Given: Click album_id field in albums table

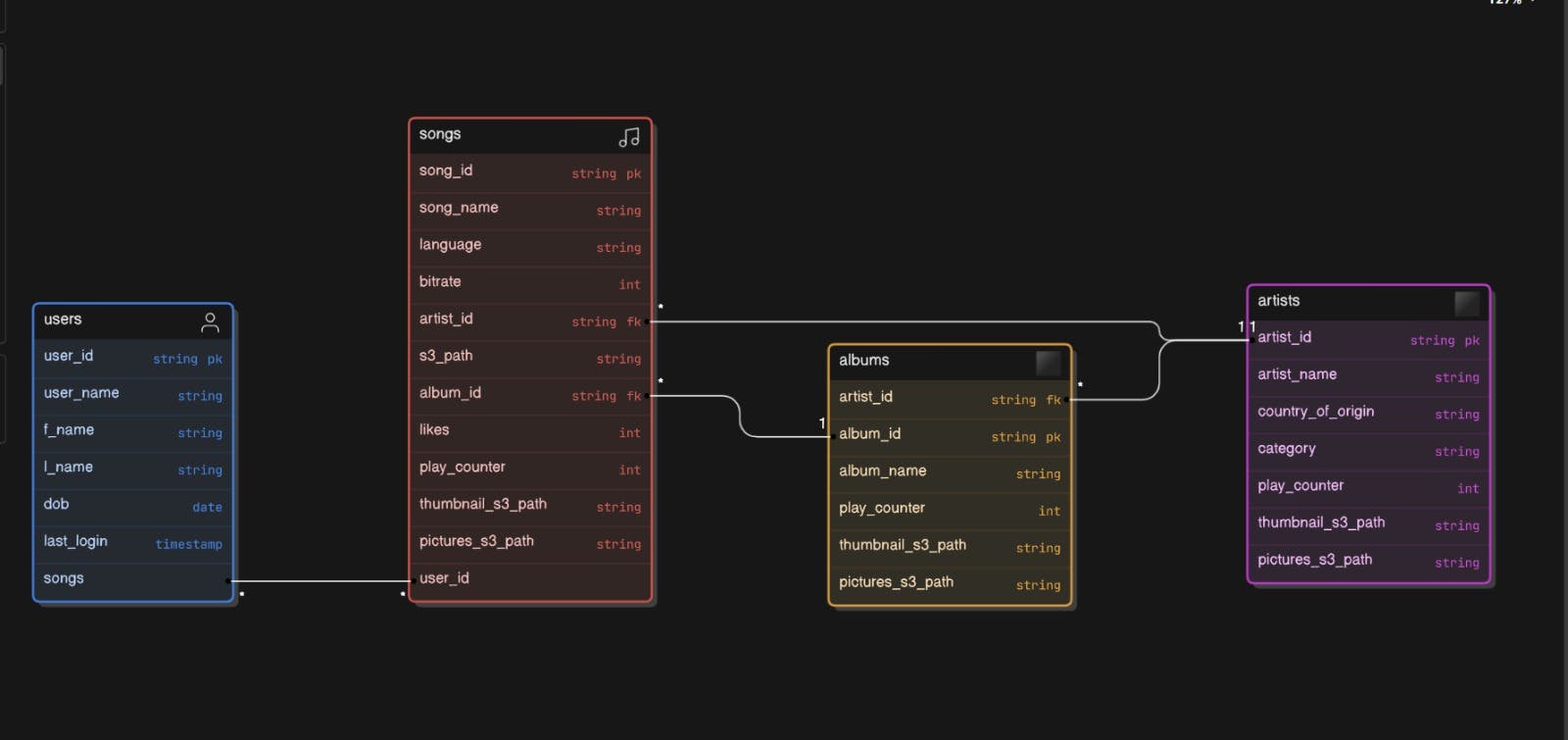Looking at the screenshot, I should pos(950,436).
